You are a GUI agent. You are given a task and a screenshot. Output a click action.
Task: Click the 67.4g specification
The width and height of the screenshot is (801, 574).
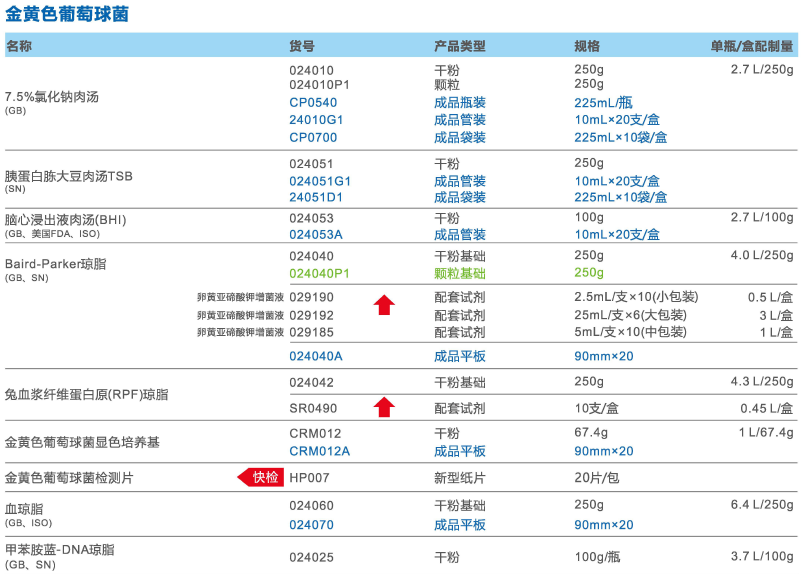coord(591,433)
